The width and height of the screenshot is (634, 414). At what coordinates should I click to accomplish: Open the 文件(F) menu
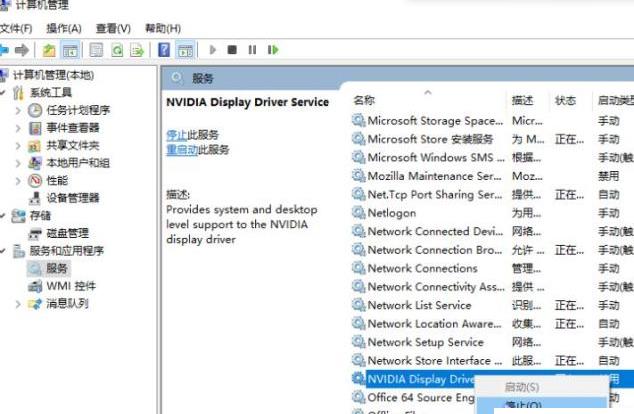click(16, 29)
